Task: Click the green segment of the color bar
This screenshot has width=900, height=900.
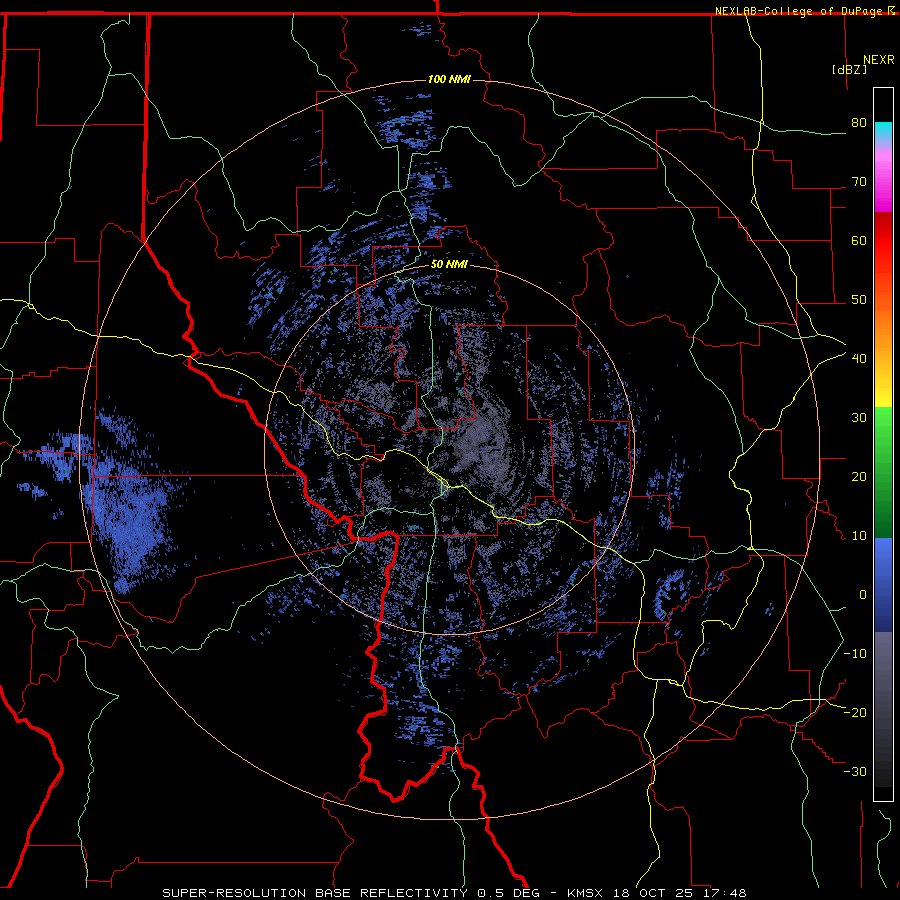Action: 883,472
